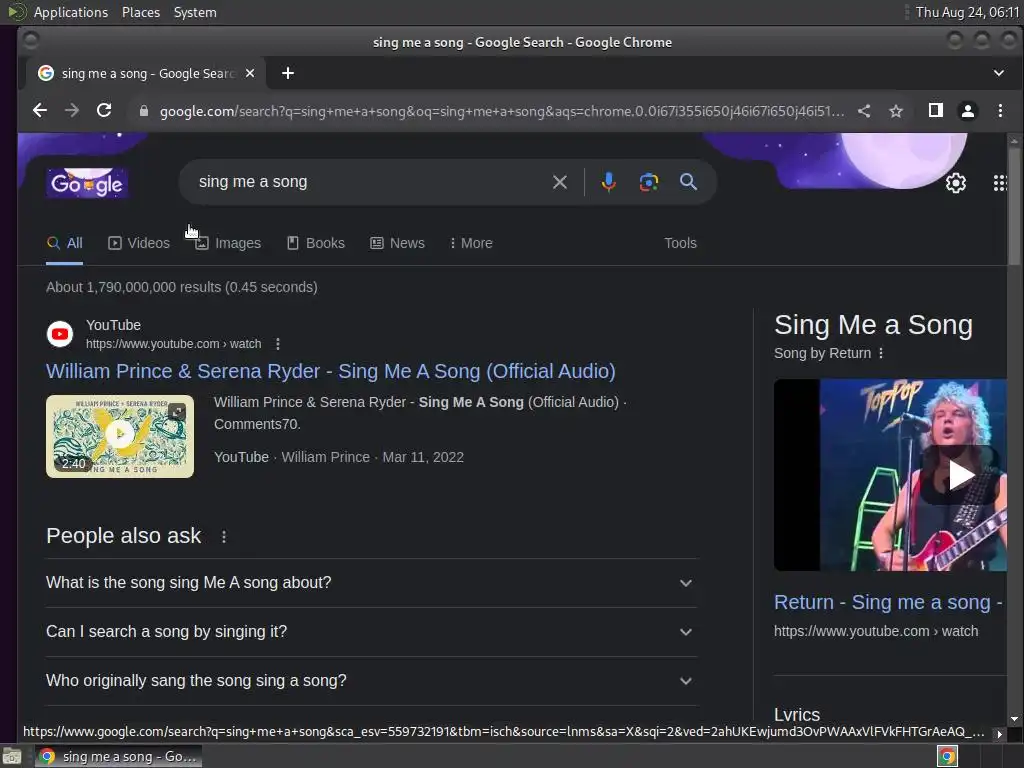Open the Chrome profile avatar menu

[x=968, y=111]
